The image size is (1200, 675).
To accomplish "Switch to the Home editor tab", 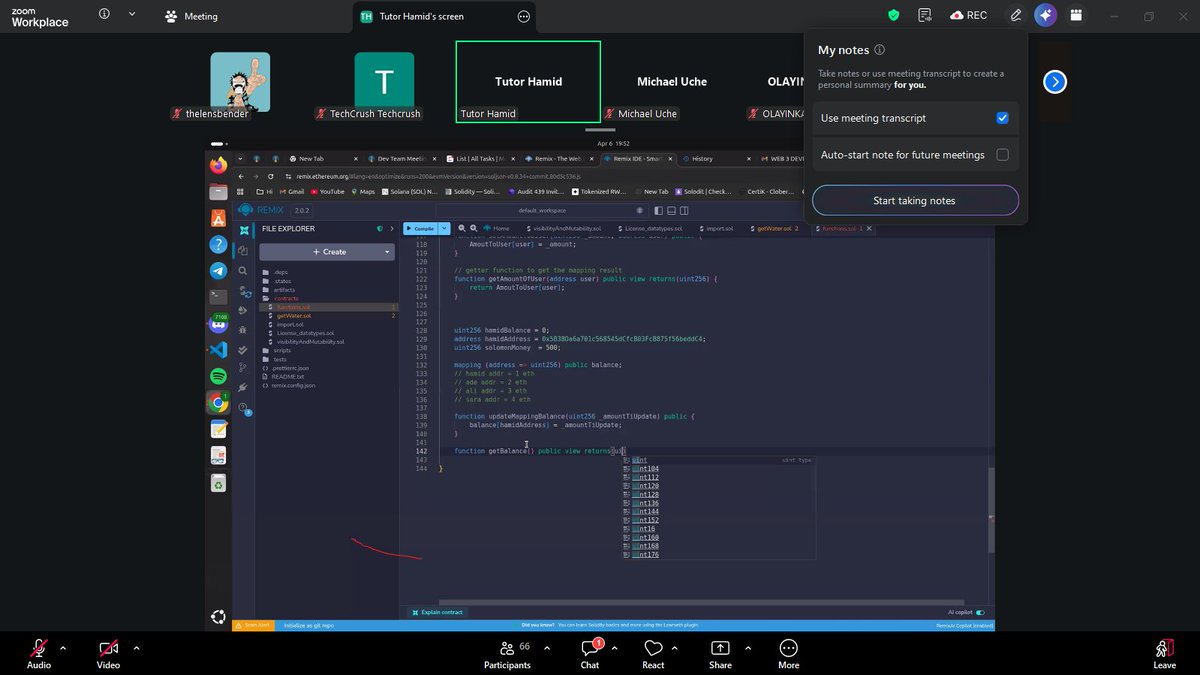I will tap(497, 228).
